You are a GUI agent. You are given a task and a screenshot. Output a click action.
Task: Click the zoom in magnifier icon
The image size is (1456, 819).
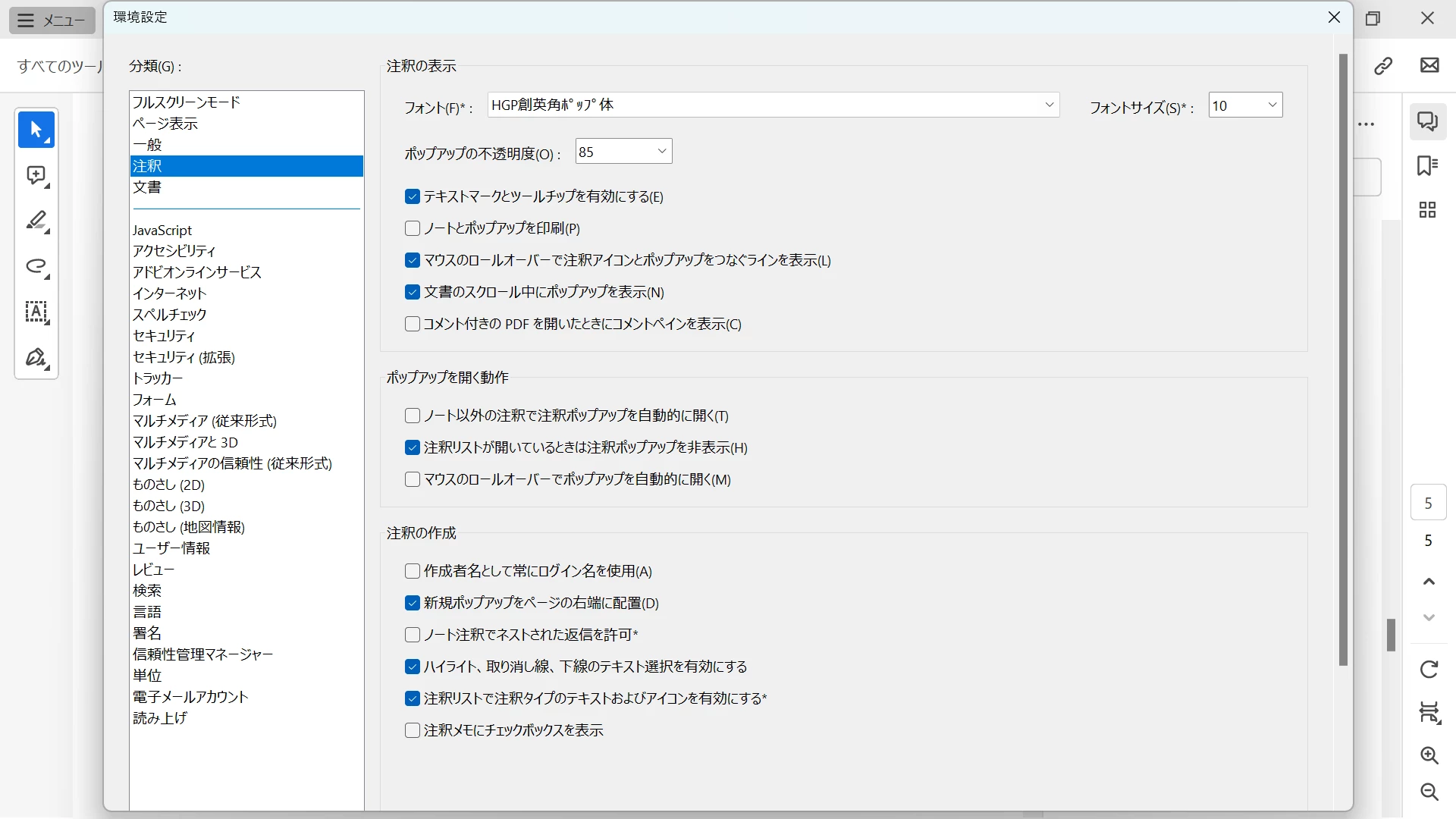pos(1429,755)
